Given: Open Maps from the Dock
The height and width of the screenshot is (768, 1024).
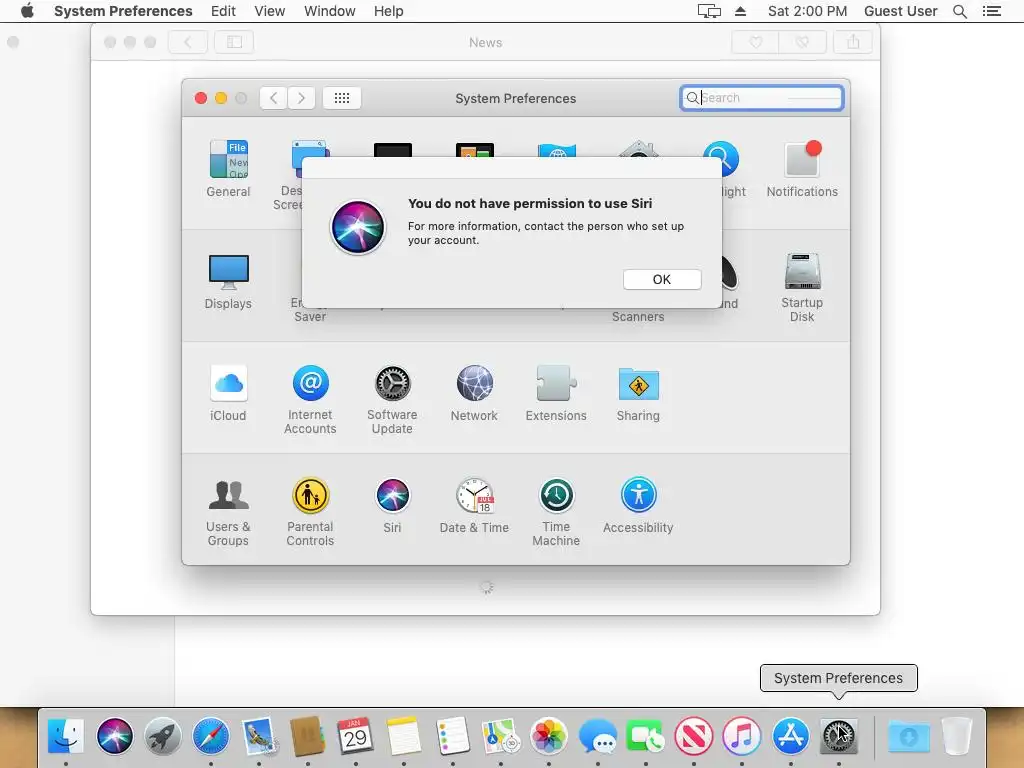Looking at the screenshot, I should (500, 736).
